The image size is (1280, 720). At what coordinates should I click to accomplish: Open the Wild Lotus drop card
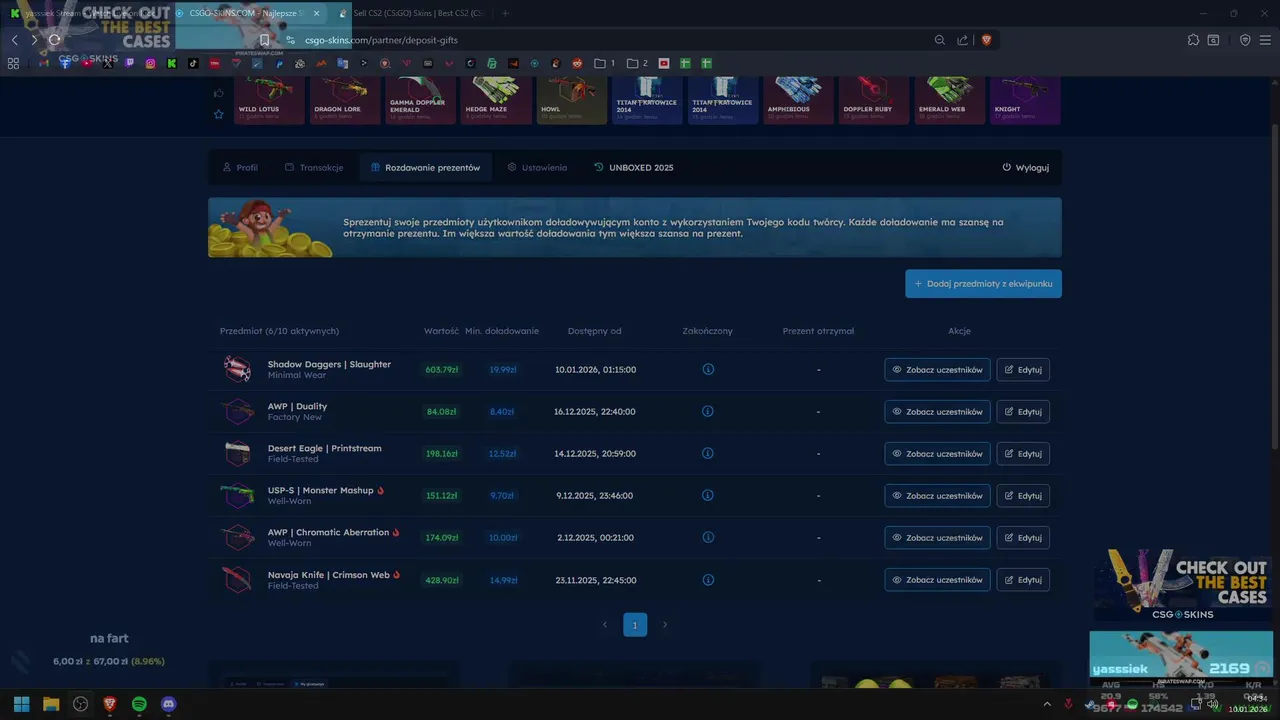[269, 100]
